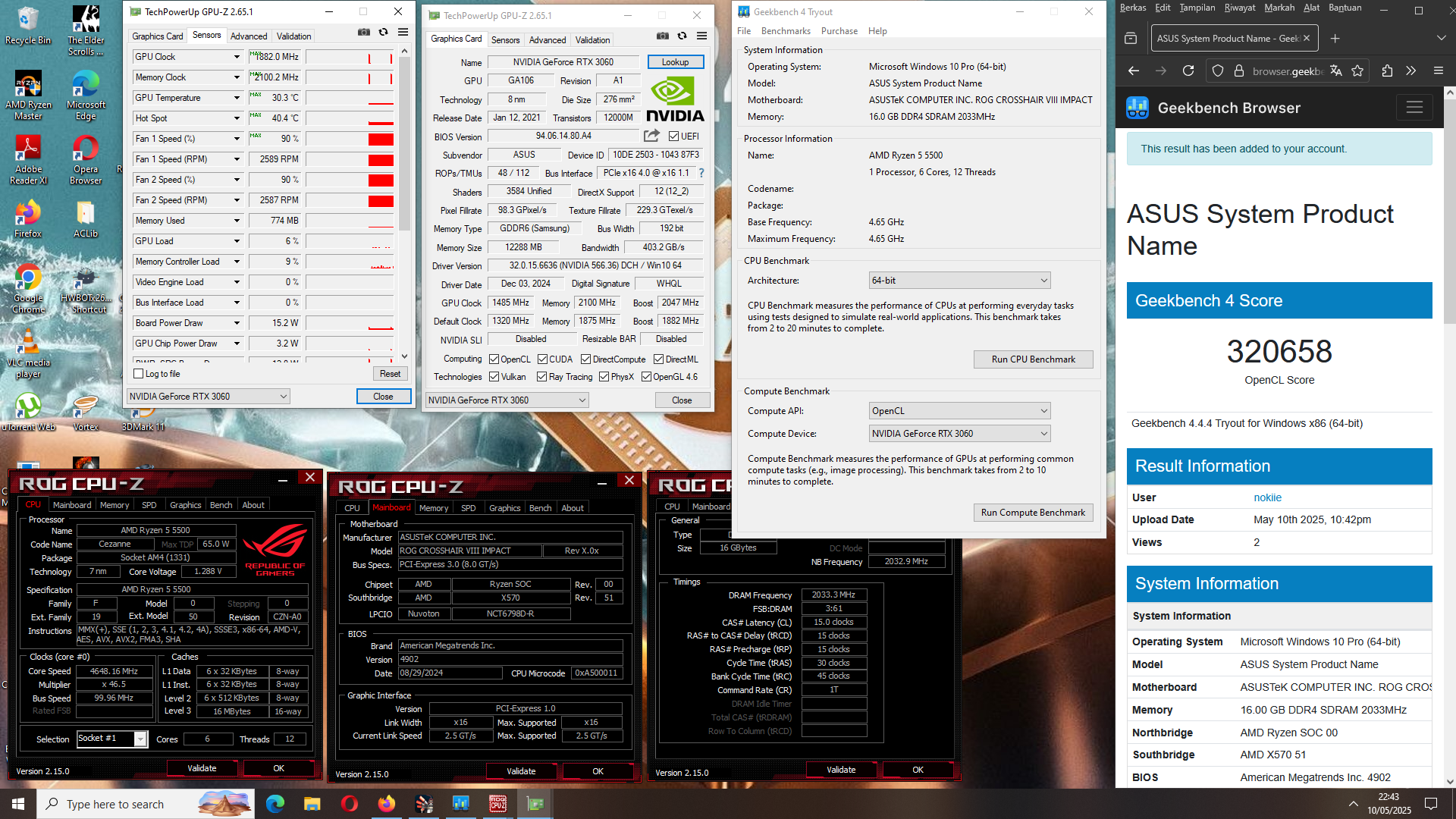Toggle PhysX checkbox
Screen dimensions: 1456x819
click(x=604, y=377)
